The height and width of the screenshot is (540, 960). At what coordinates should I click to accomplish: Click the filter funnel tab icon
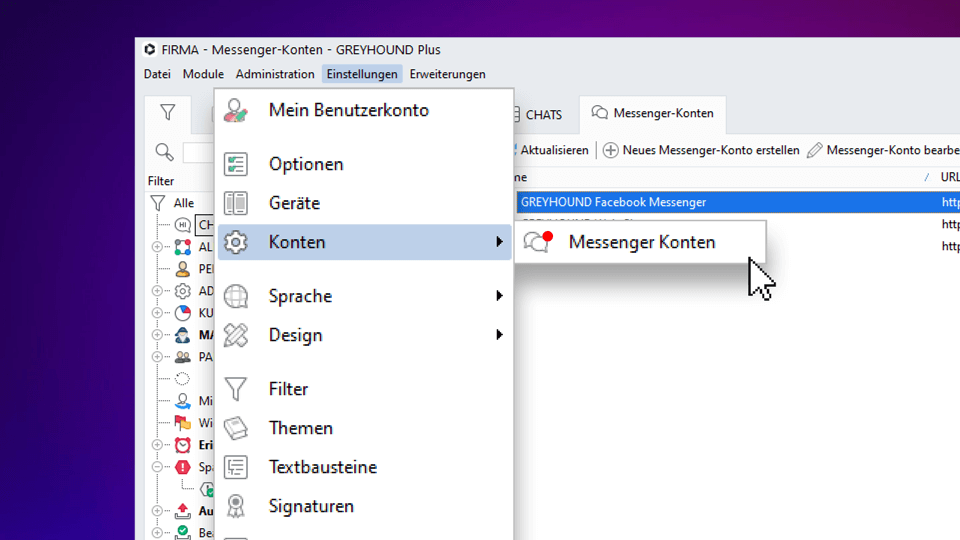[x=168, y=112]
